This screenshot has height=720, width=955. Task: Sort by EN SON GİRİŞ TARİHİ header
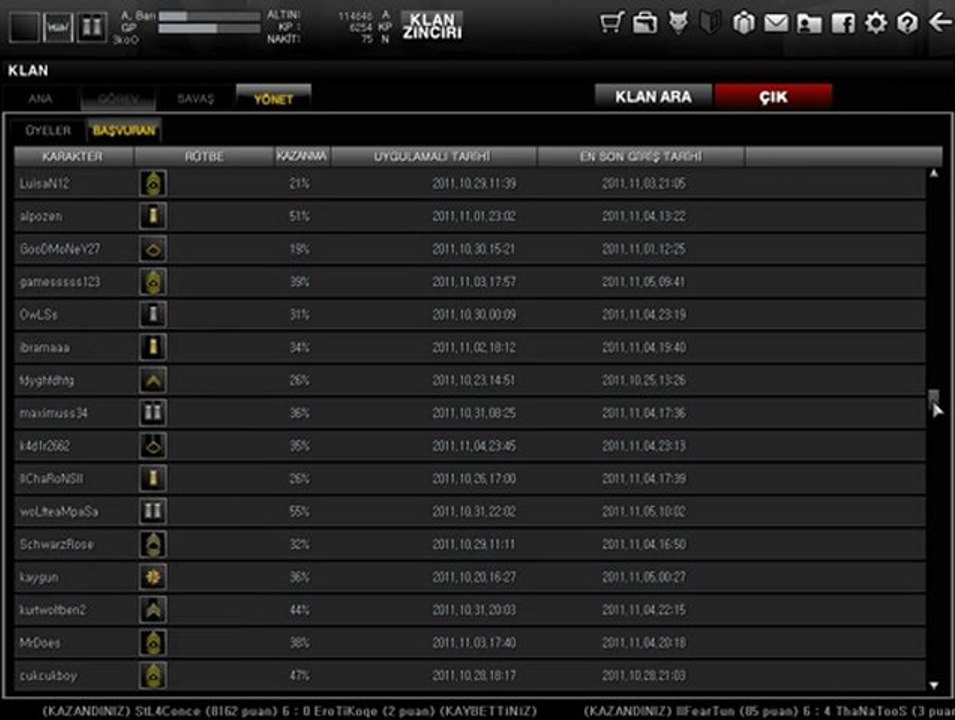point(641,157)
